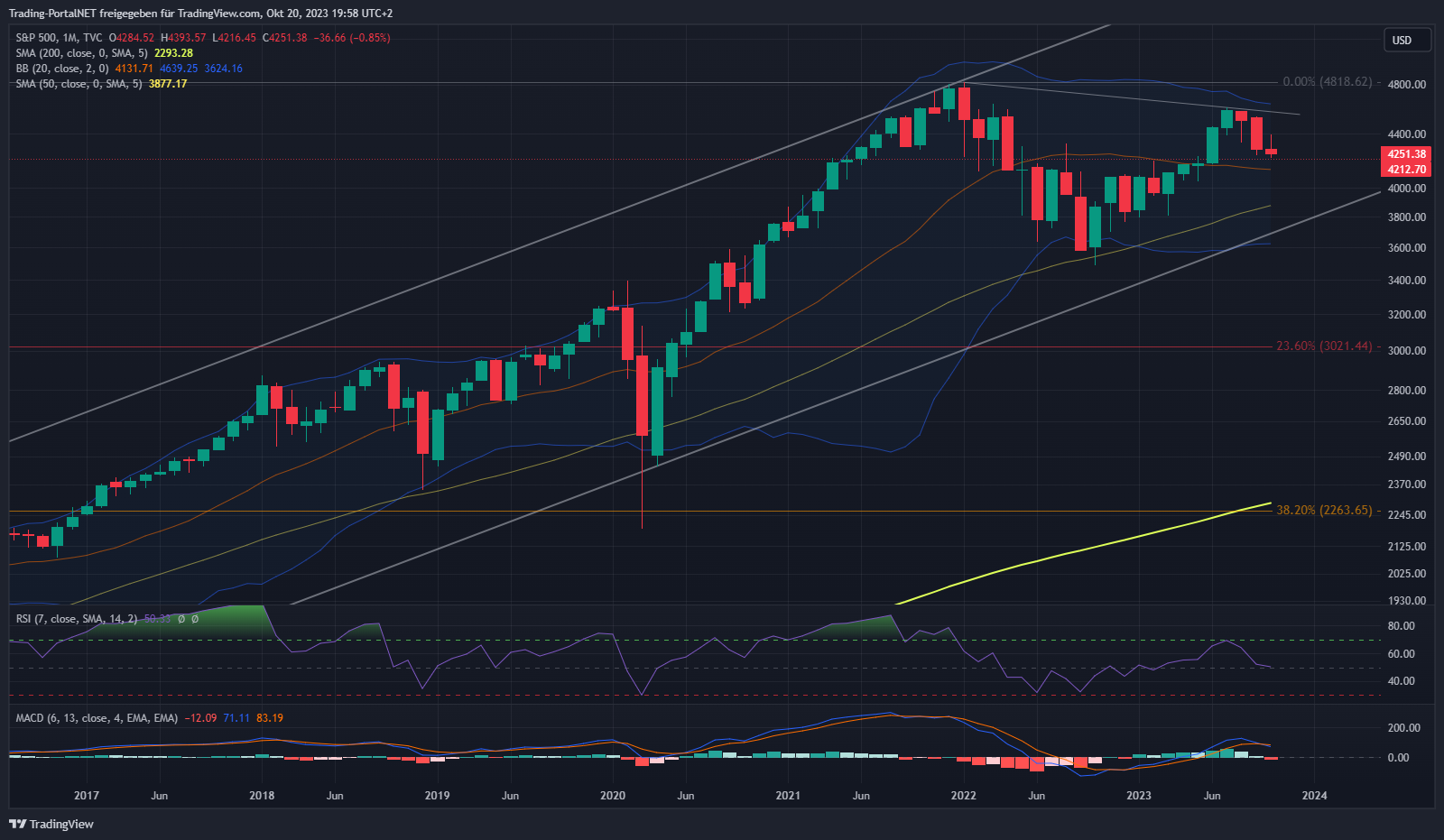This screenshot has height=840, width=1444.
Task: Click the 2023 label on the time axis
Action: pos(1139,796)
